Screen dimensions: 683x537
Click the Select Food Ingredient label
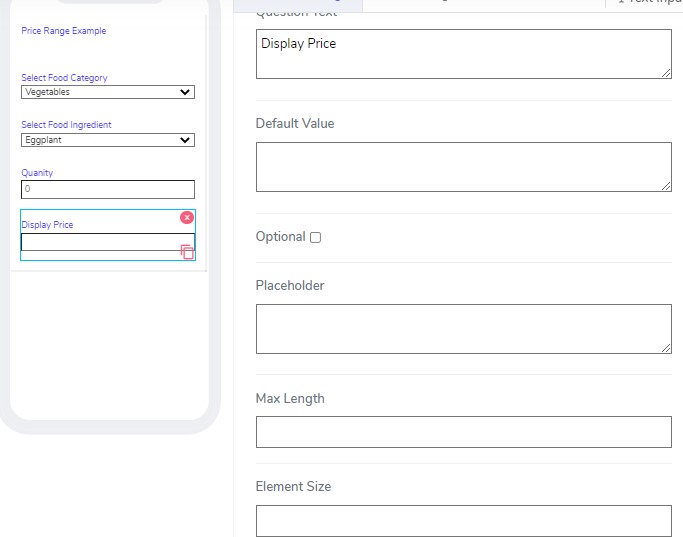(x=66, y=125)
